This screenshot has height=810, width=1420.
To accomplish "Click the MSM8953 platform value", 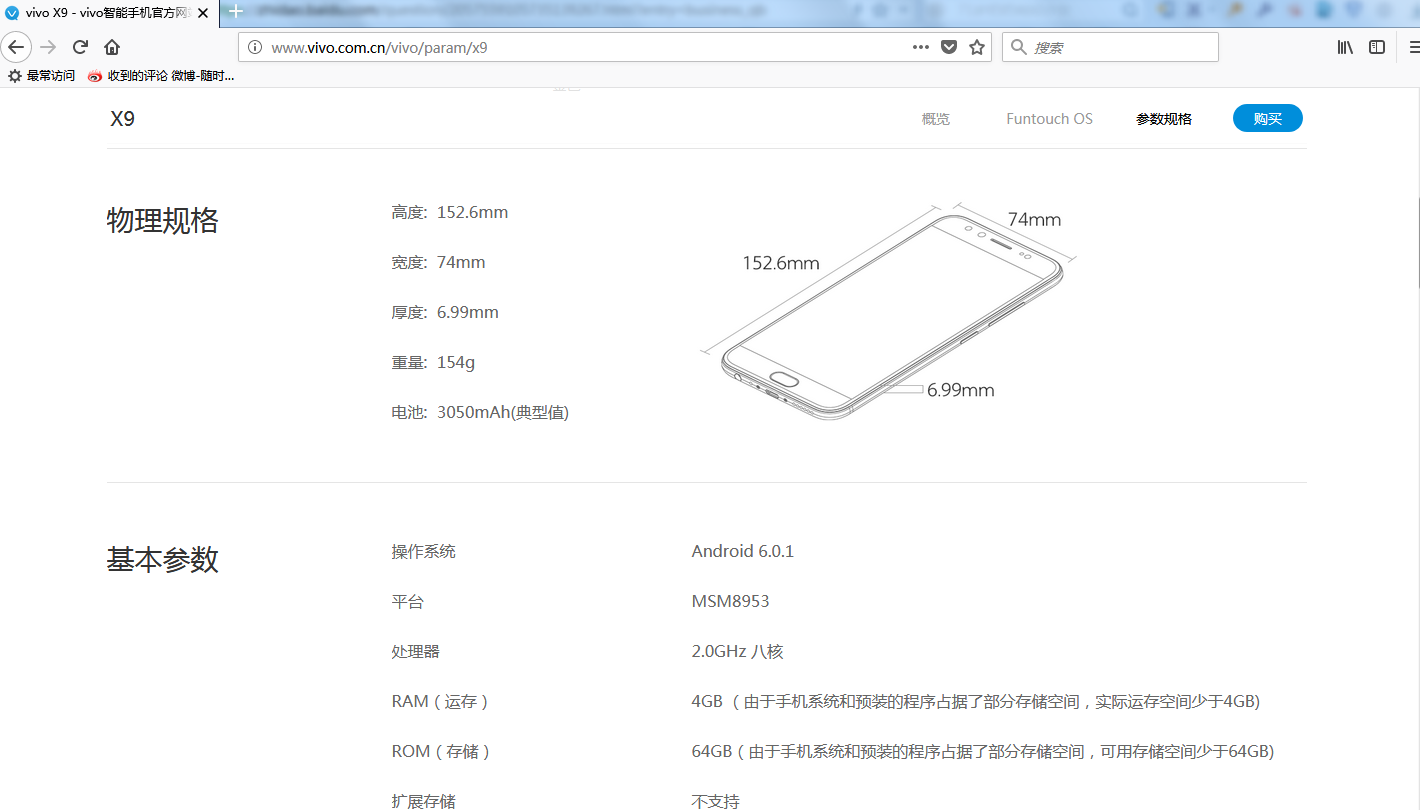I will click(x=730, y=601).
